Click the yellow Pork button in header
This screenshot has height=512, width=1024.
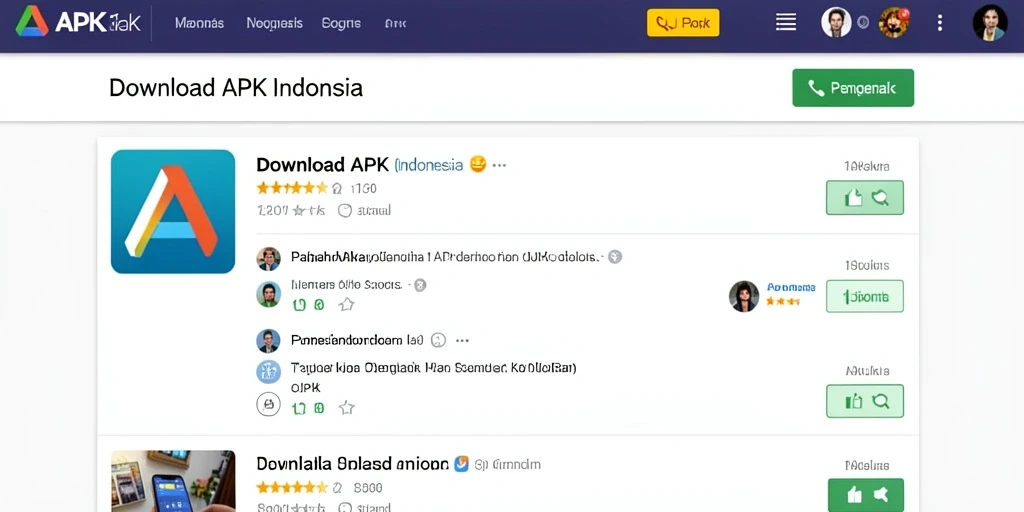(x=683, y=23)
